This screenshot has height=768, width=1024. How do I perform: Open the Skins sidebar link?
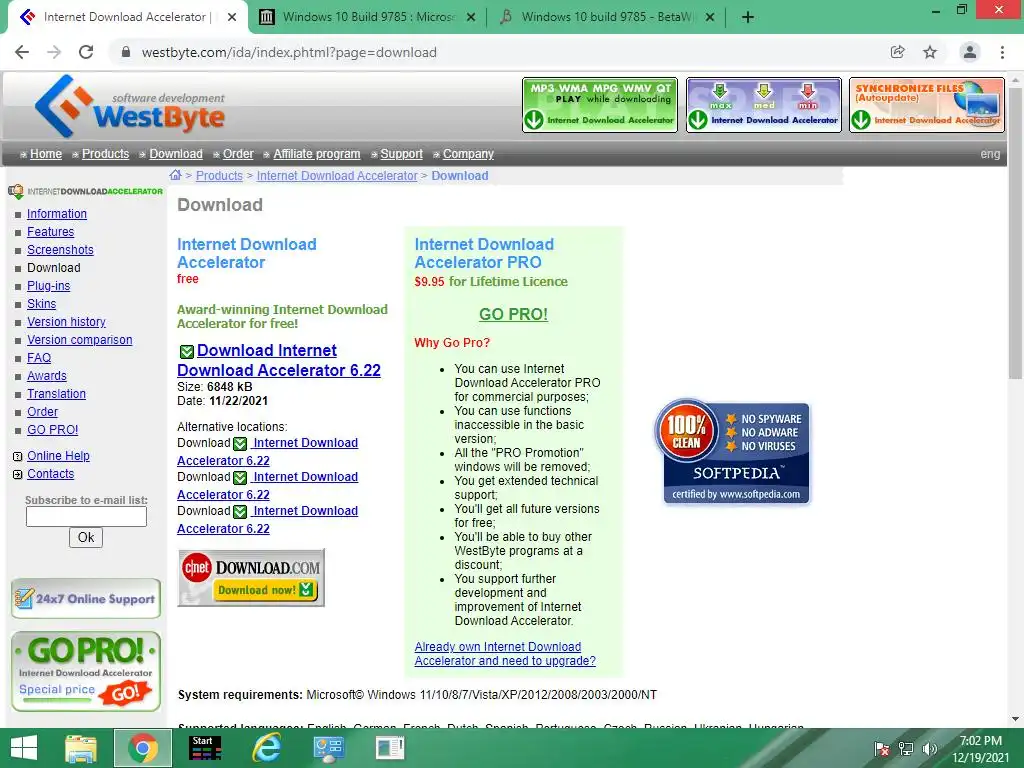(41, 304)
